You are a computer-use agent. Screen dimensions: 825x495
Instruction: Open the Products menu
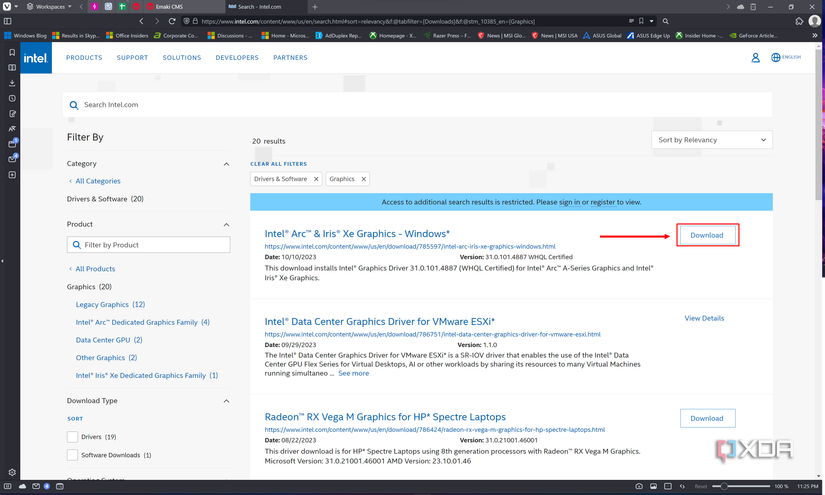(x=84, y=58)
